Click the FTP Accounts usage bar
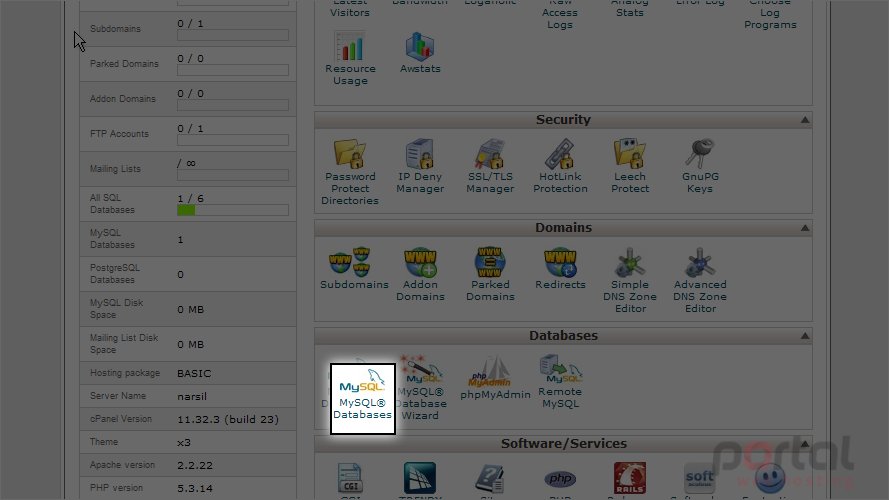This screenshot has height=500, width=889. tap(233, 140)
